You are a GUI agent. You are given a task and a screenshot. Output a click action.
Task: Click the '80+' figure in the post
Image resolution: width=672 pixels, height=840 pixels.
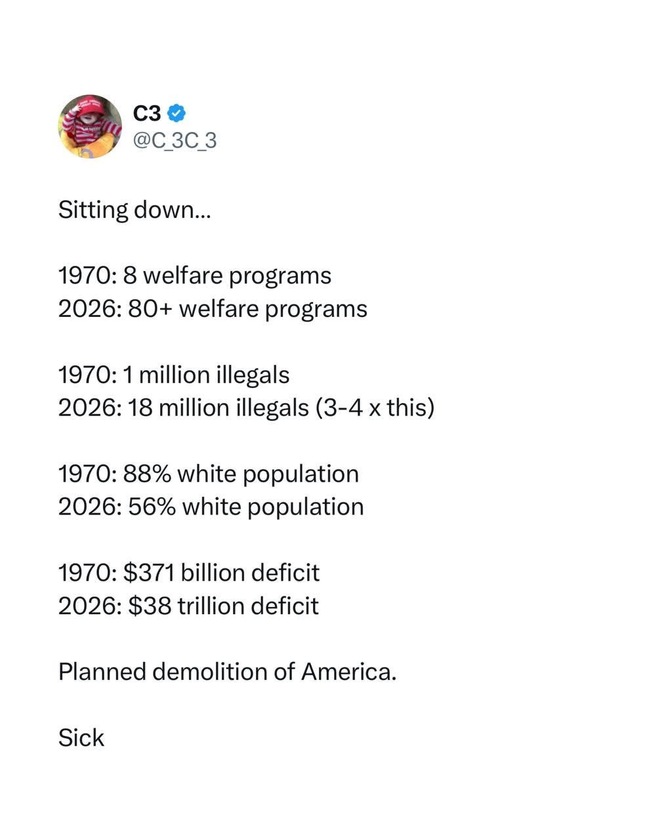point(150,308)
